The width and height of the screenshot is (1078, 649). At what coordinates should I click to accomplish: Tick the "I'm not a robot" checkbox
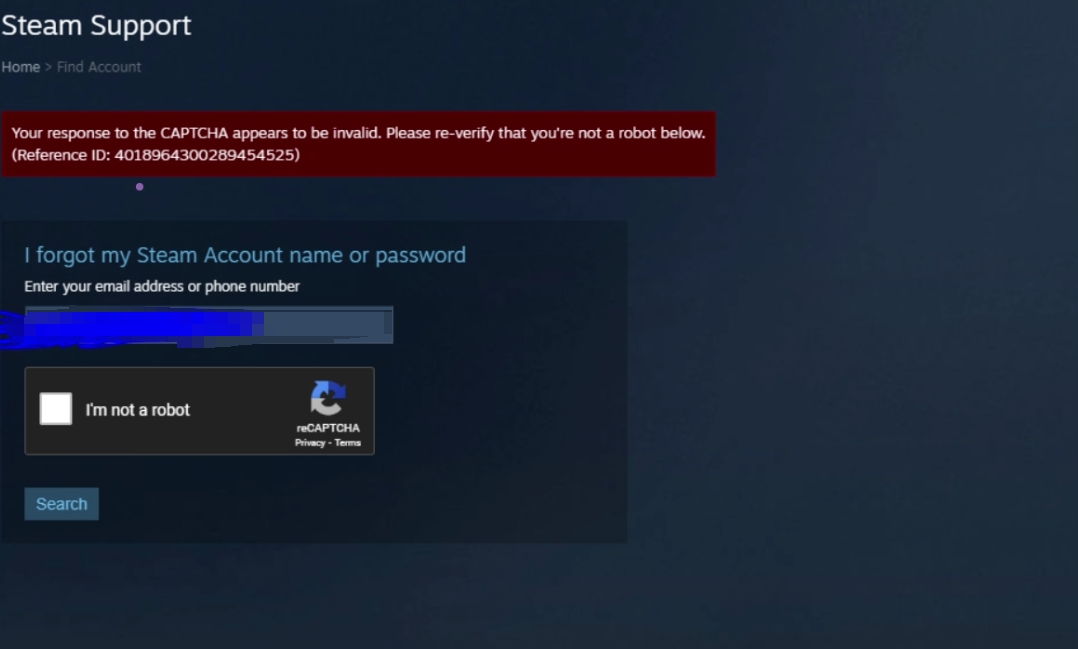[x=56, y=409]
